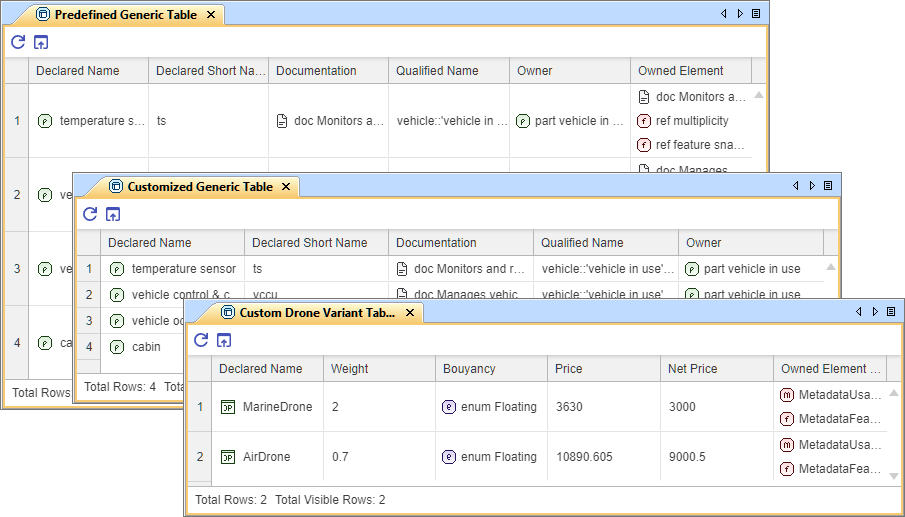Close the Customized Generic Table tab

point(285,187)
